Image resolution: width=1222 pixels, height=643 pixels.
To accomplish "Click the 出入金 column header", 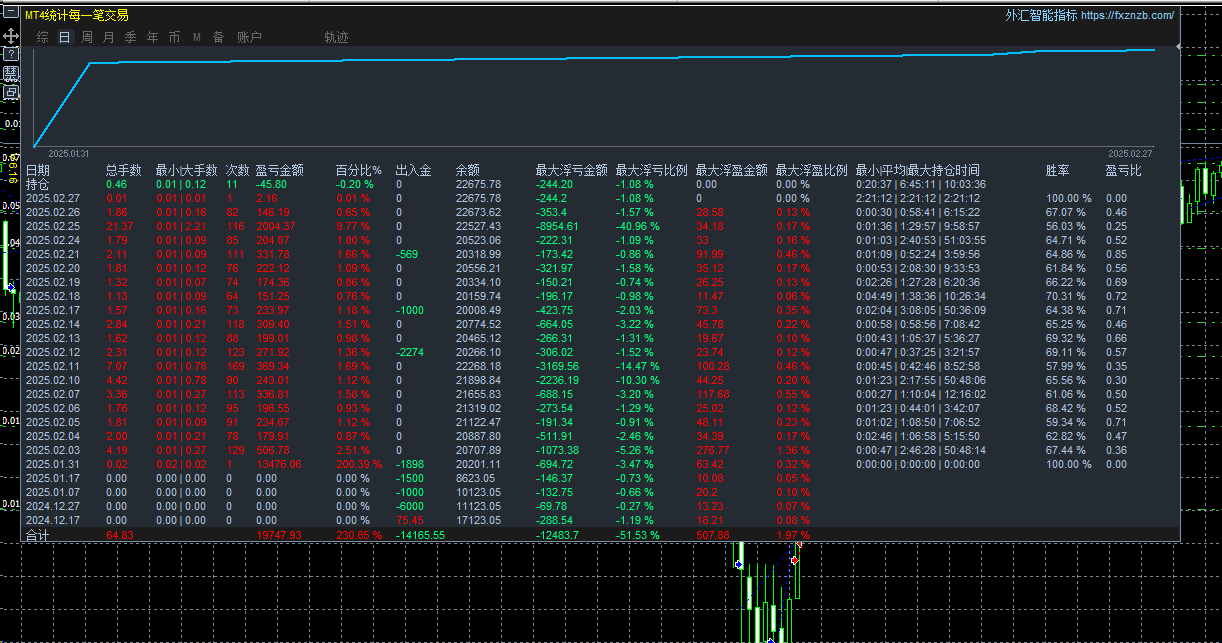I will click(x=413, y=171).
